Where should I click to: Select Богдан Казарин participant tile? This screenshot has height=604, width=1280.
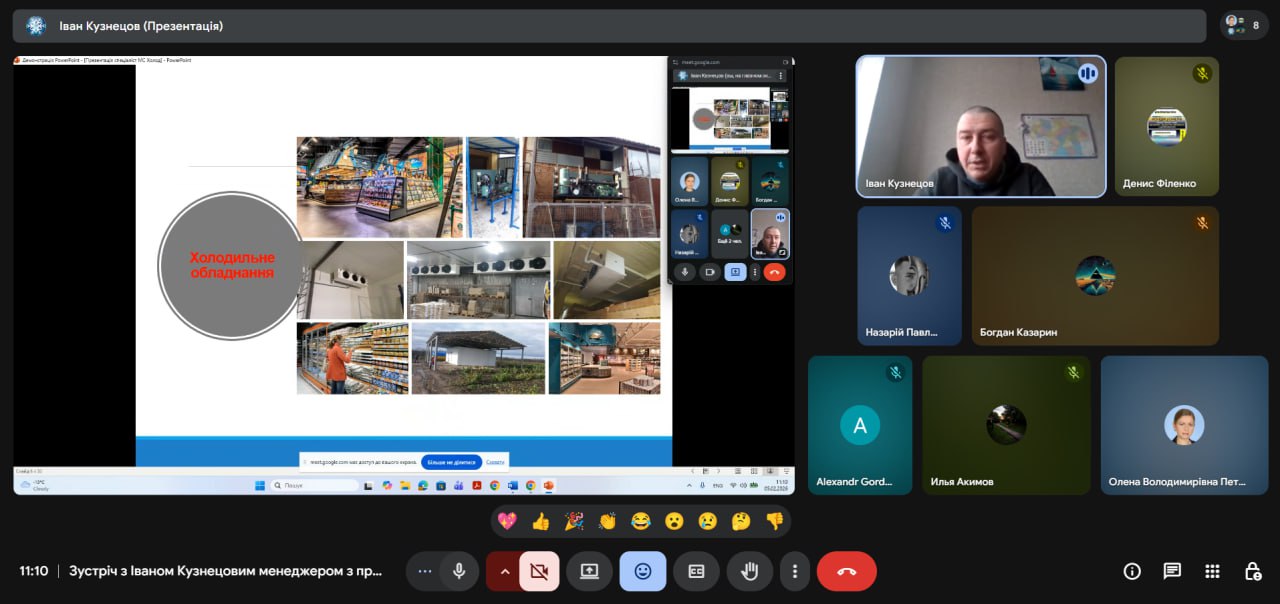[1095, 276]
